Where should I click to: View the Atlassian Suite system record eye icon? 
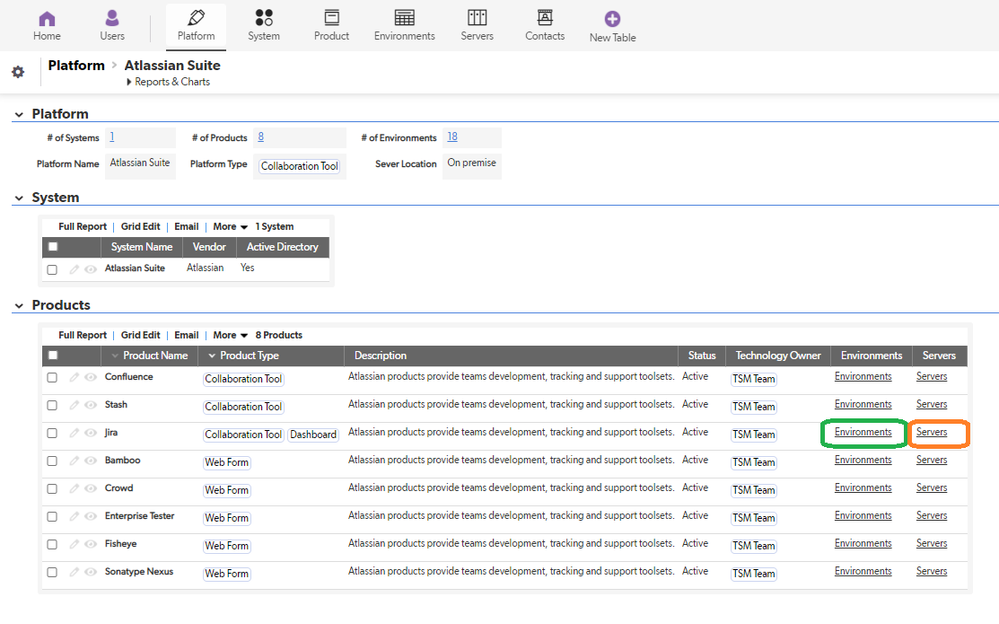(90, 269)
